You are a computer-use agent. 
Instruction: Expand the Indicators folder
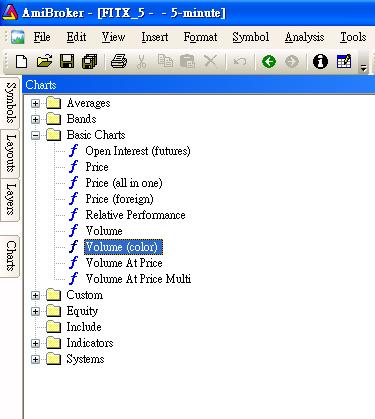point(35,343)
